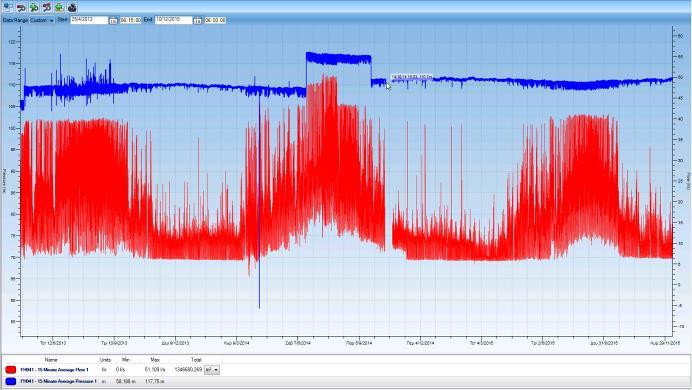Click the green download arrow toolbar icon

(59, 7)
